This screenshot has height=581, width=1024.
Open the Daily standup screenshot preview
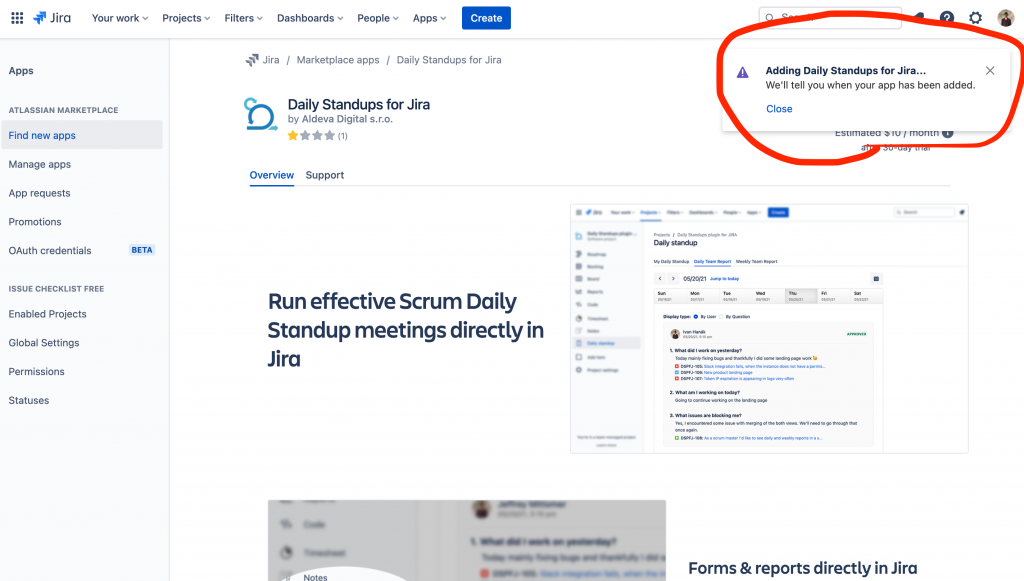769,328
